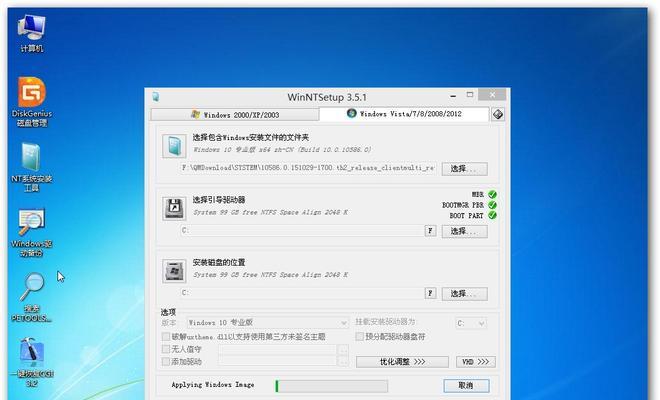Open the 计算机 desktop icon

(31, 33)
